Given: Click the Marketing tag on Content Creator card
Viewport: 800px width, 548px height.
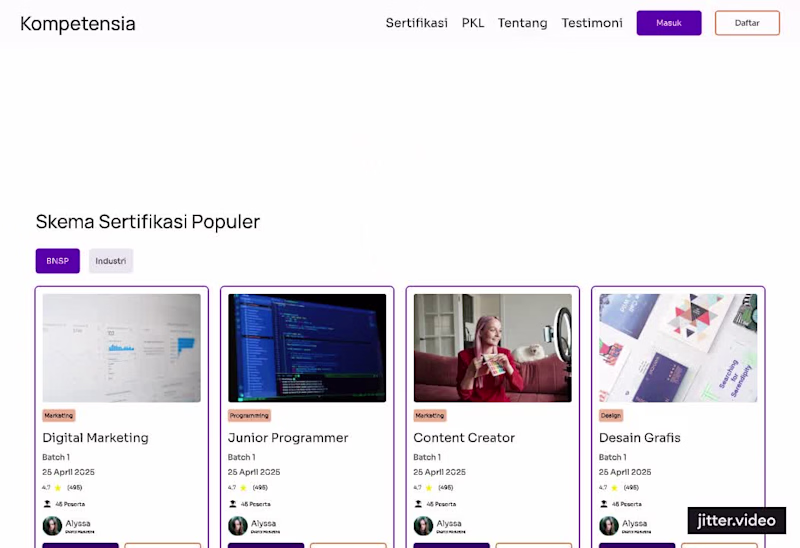Looking at the screenshot, I should tap(430, 415).
